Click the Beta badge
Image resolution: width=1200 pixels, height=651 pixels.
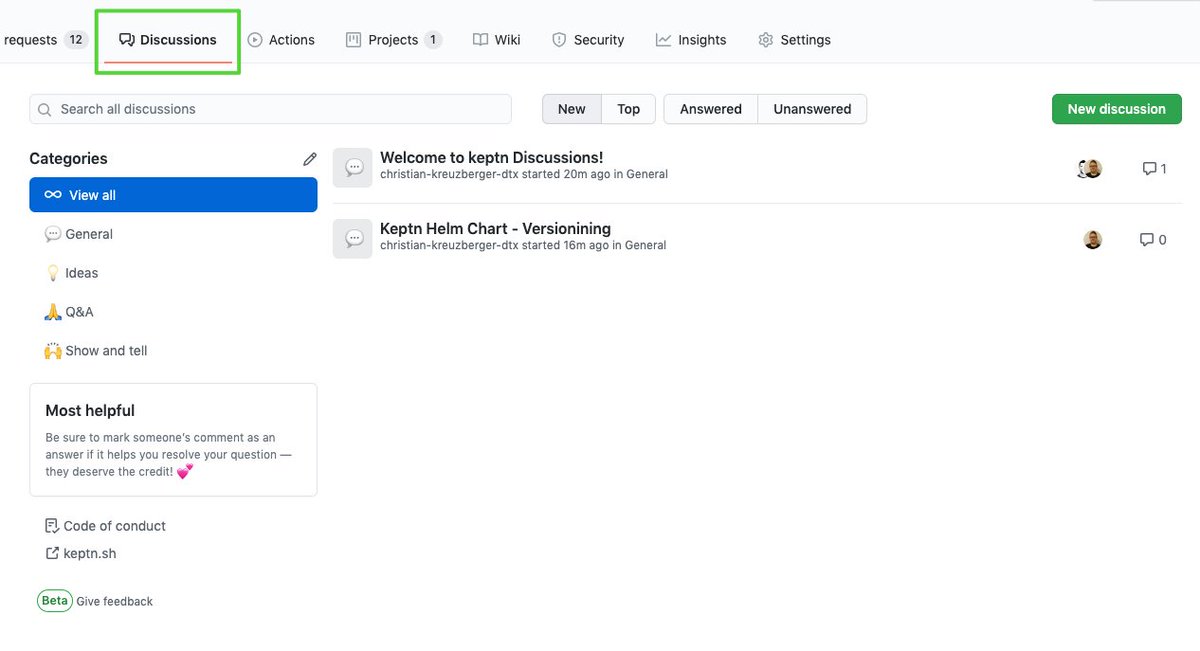click(x=55, y=601)
